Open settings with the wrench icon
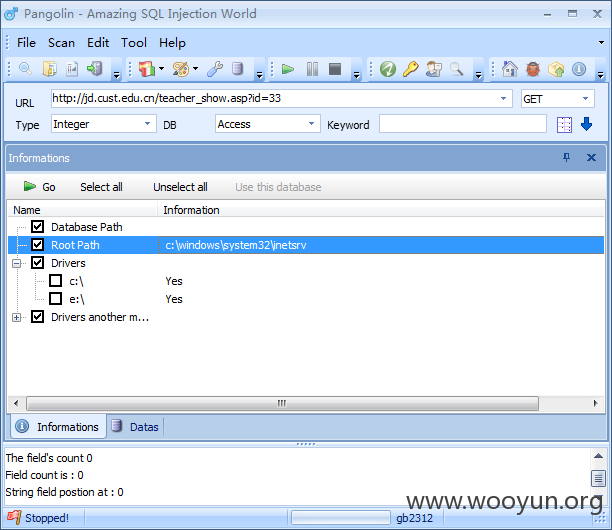Viewport: 612px width, 530px height. 215,69
